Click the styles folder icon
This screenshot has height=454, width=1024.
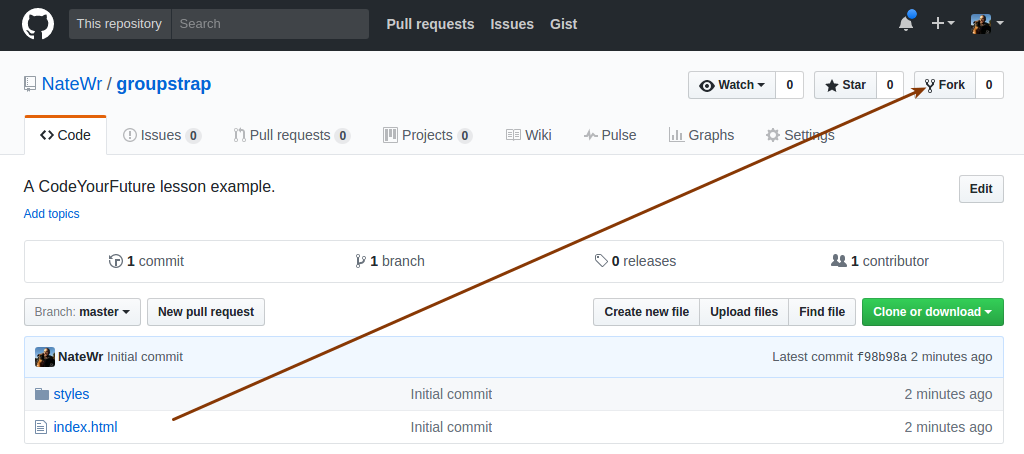[x=42, y=394]
